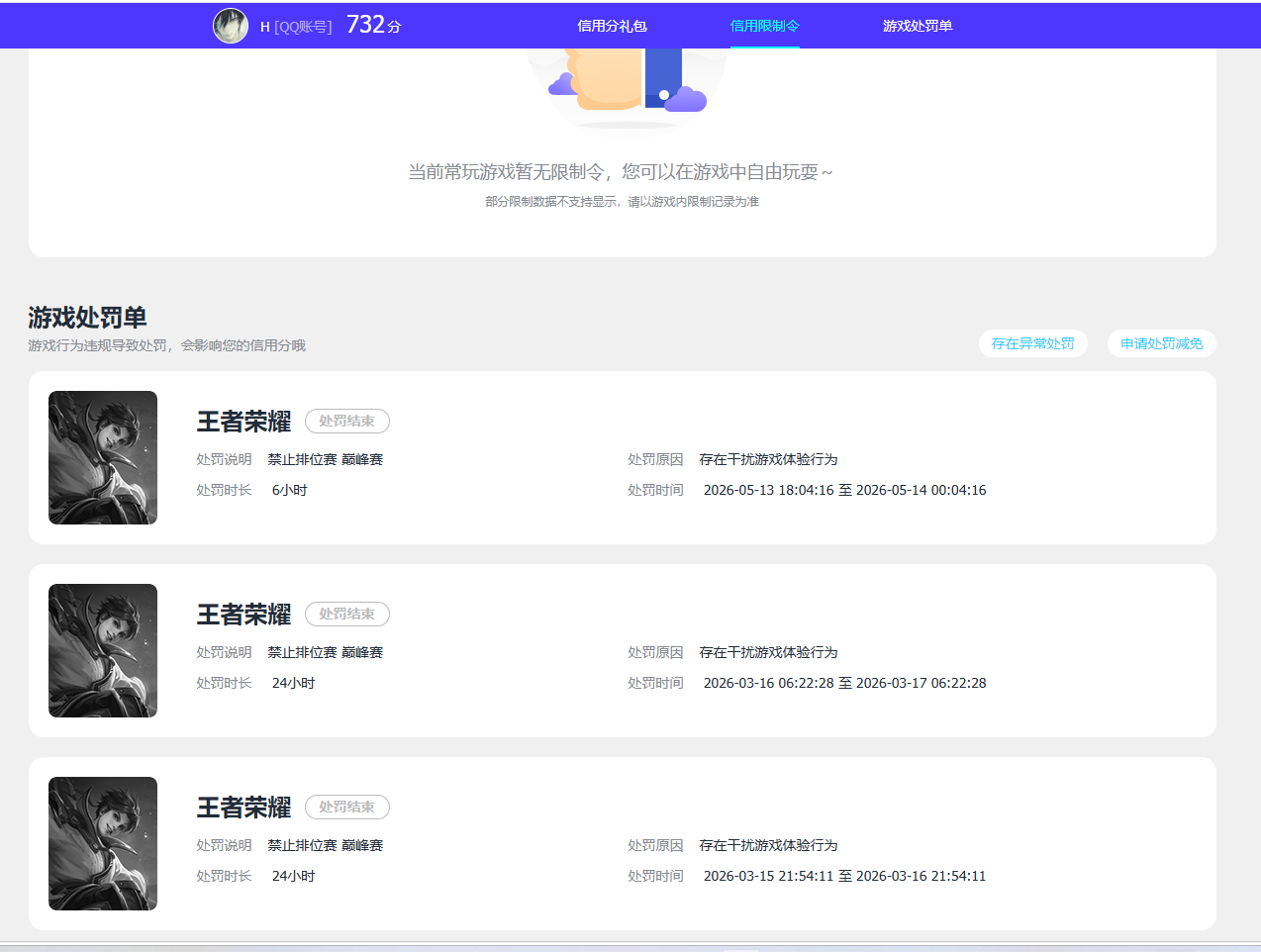Click the 部分限制数据不支持显示 note
1261x952 pixels.
622,202
